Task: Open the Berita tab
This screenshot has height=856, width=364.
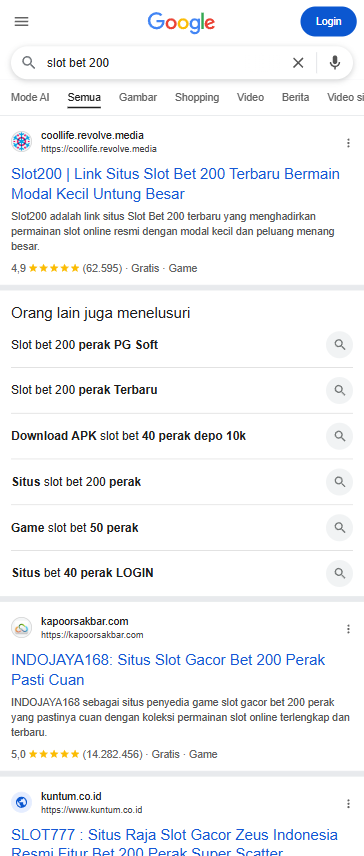Action: (x=295, y=97)
